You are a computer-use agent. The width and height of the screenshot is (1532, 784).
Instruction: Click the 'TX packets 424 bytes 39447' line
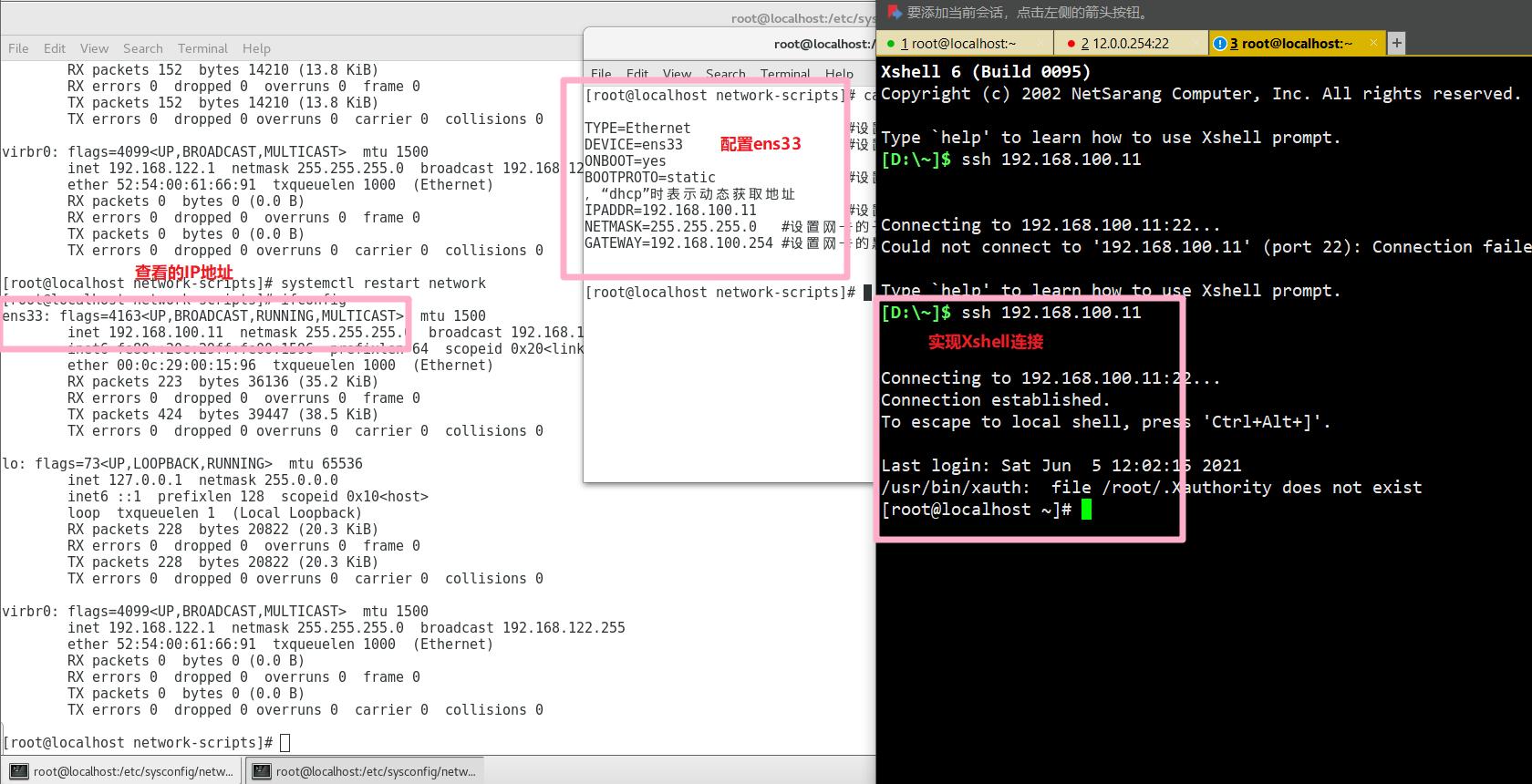point(223,414)
